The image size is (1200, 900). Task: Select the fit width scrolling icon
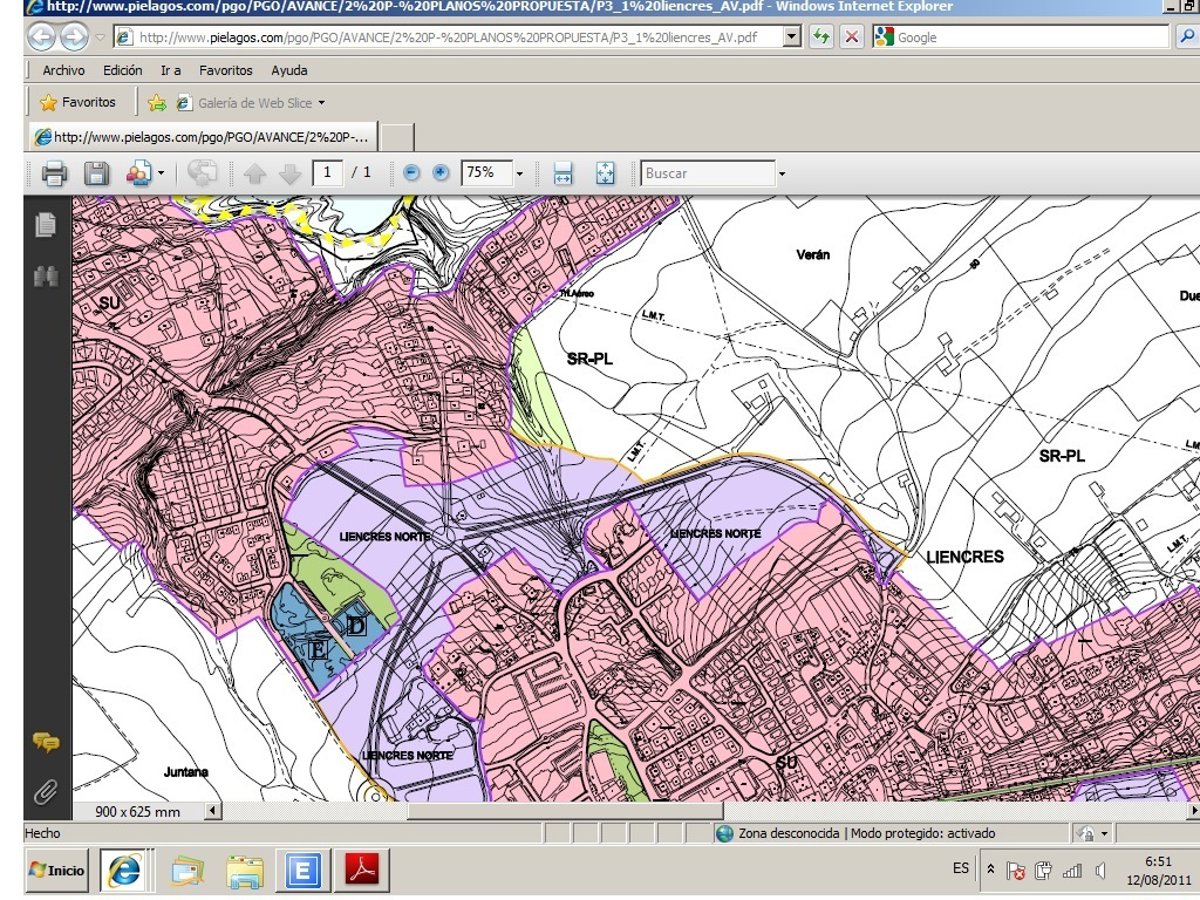point(563,173)
